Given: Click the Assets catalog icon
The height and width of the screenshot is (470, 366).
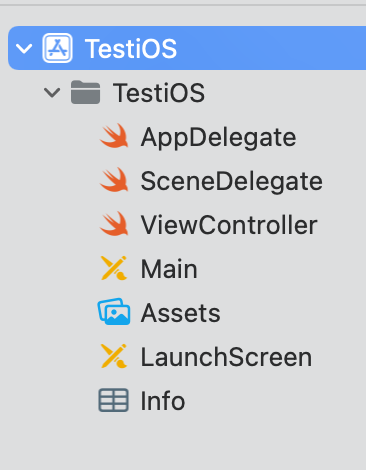Looking at the screenshot, I should [x=114, y=312].
